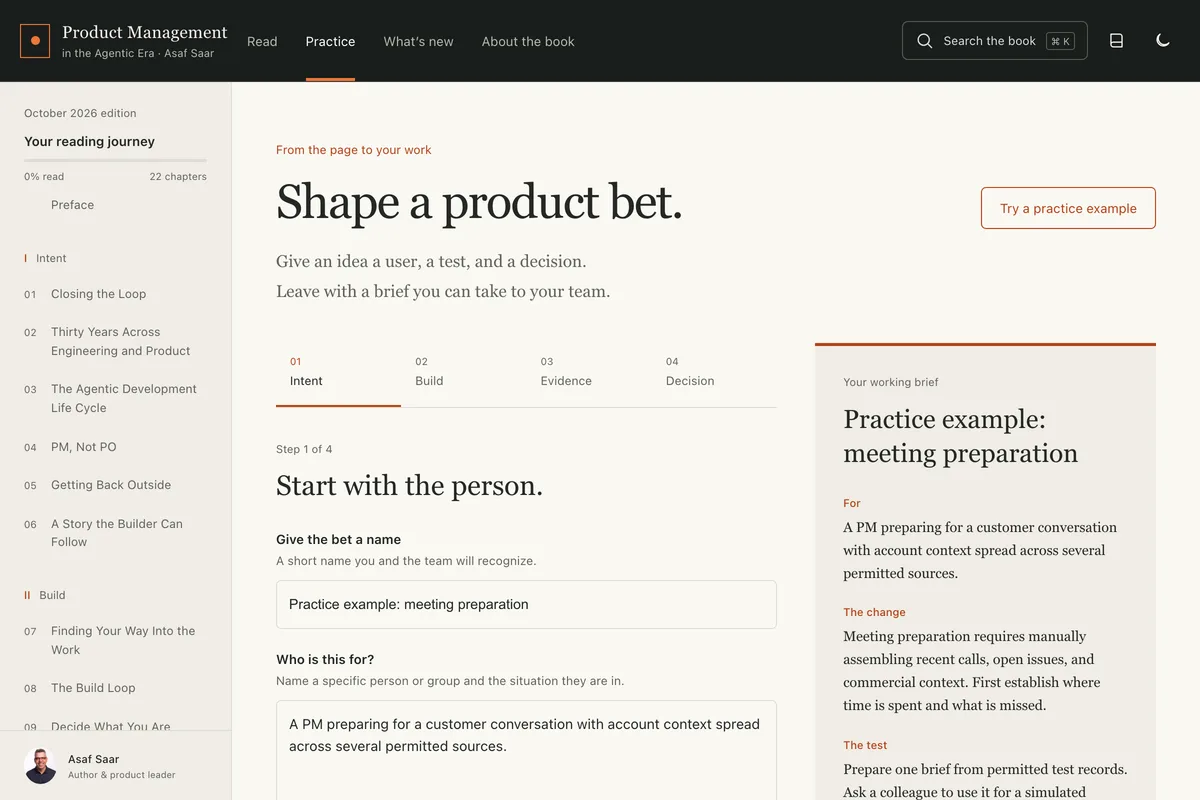Select the Practice nav item
Image resolution: width=1200 pixels, height=800 pixels.
click(330, 41)
